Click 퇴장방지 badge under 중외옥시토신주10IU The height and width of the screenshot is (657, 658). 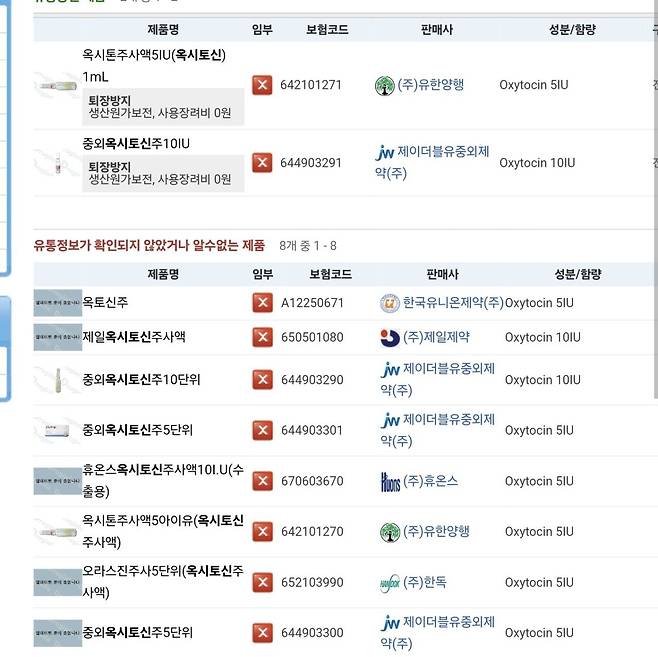point(163,173)
